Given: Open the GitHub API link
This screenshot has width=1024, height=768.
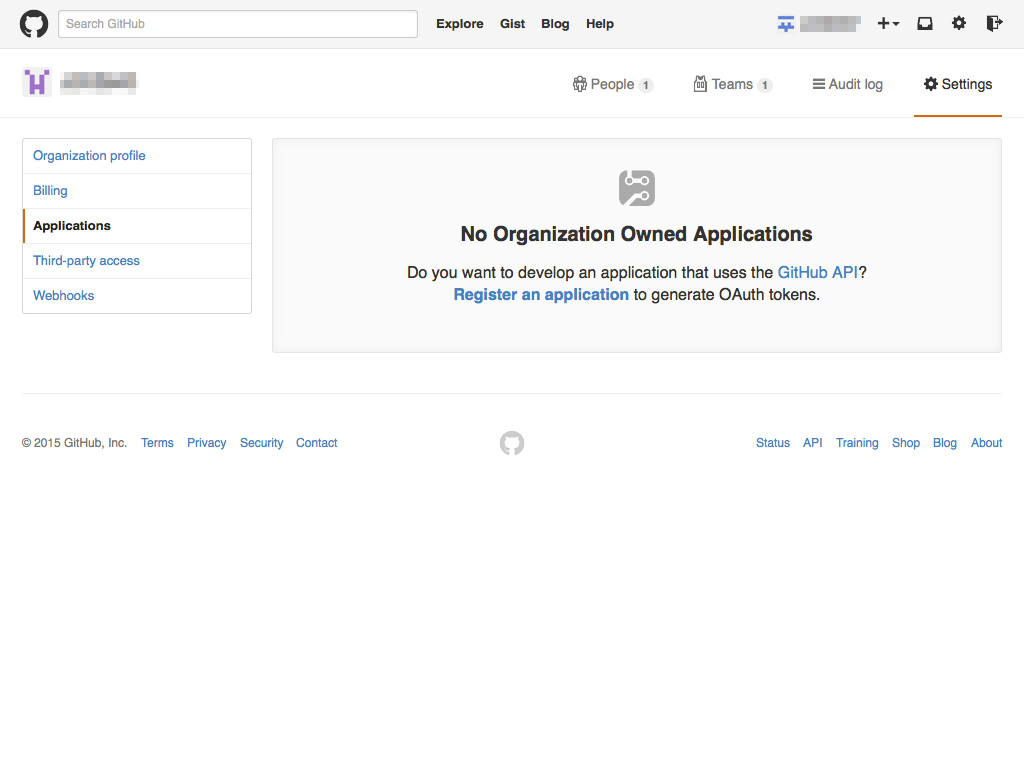Looking at the screenshot, I should tap(817, 272).
